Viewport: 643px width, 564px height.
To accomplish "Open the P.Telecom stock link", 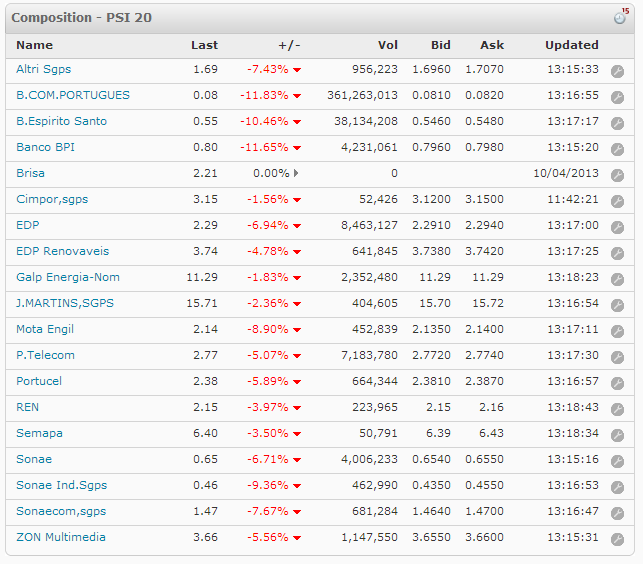I will click(46, 355).
